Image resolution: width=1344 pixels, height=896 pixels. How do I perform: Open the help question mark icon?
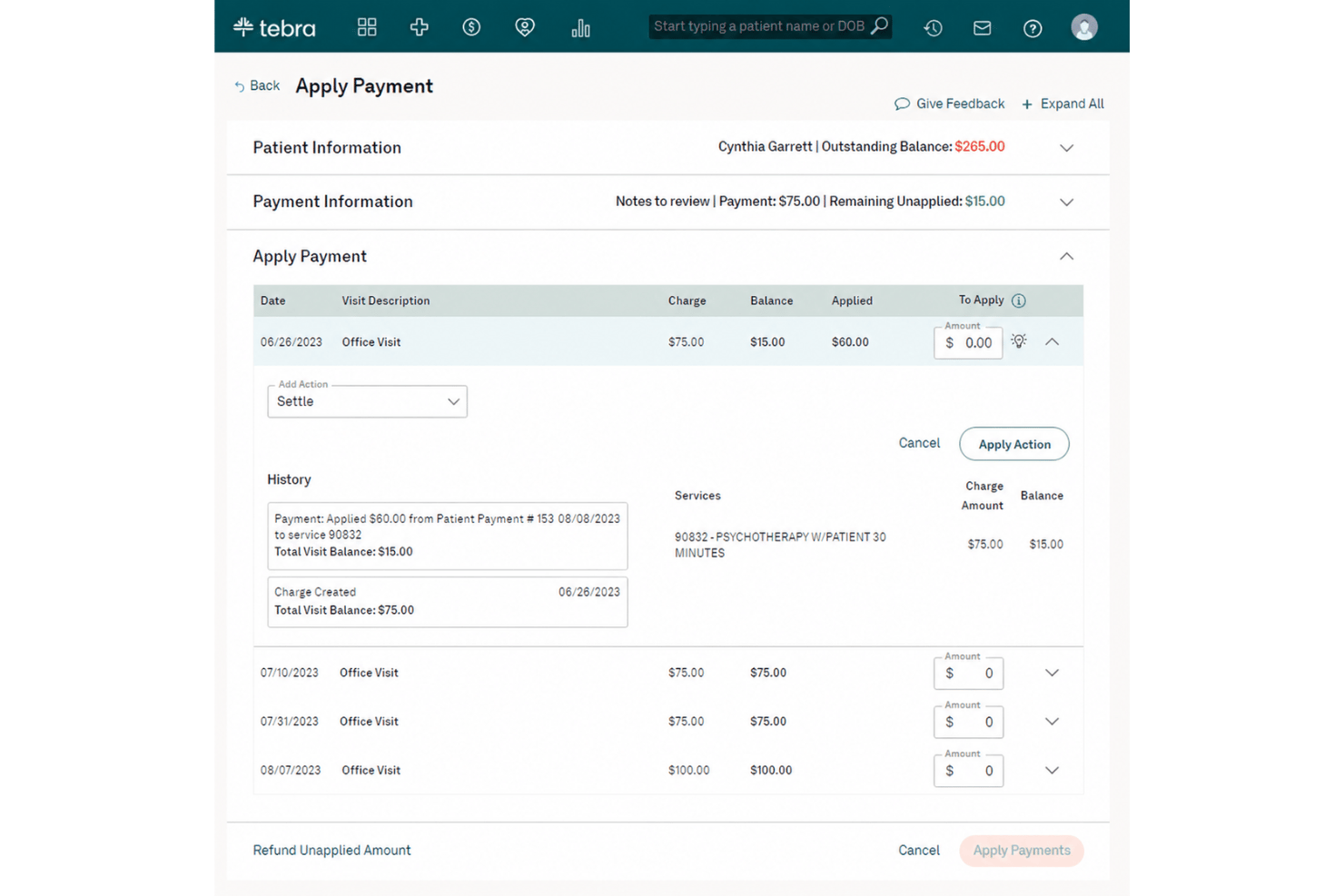tap(1033, 28)
